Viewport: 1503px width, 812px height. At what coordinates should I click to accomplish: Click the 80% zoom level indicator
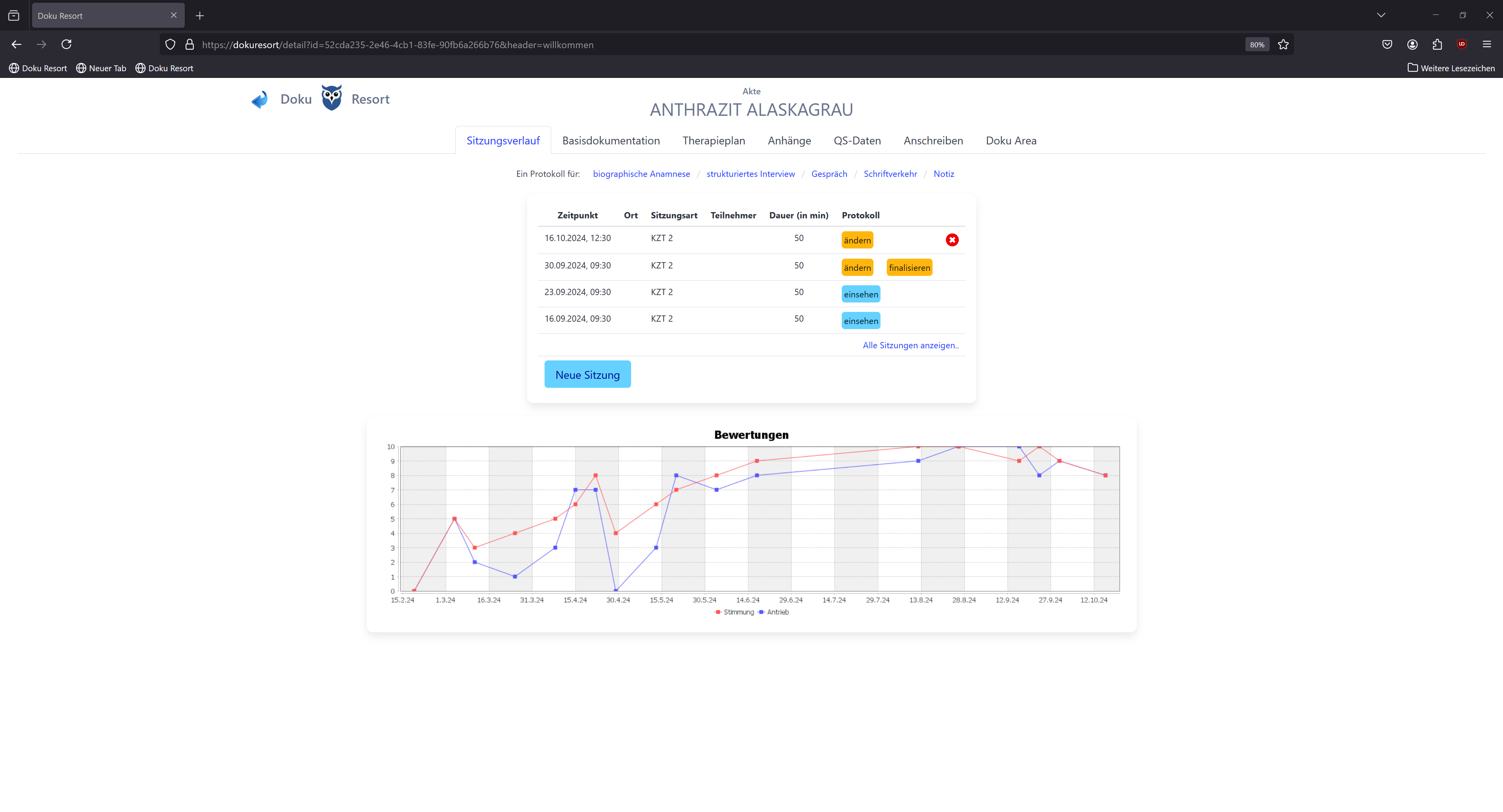[1257, 44]
